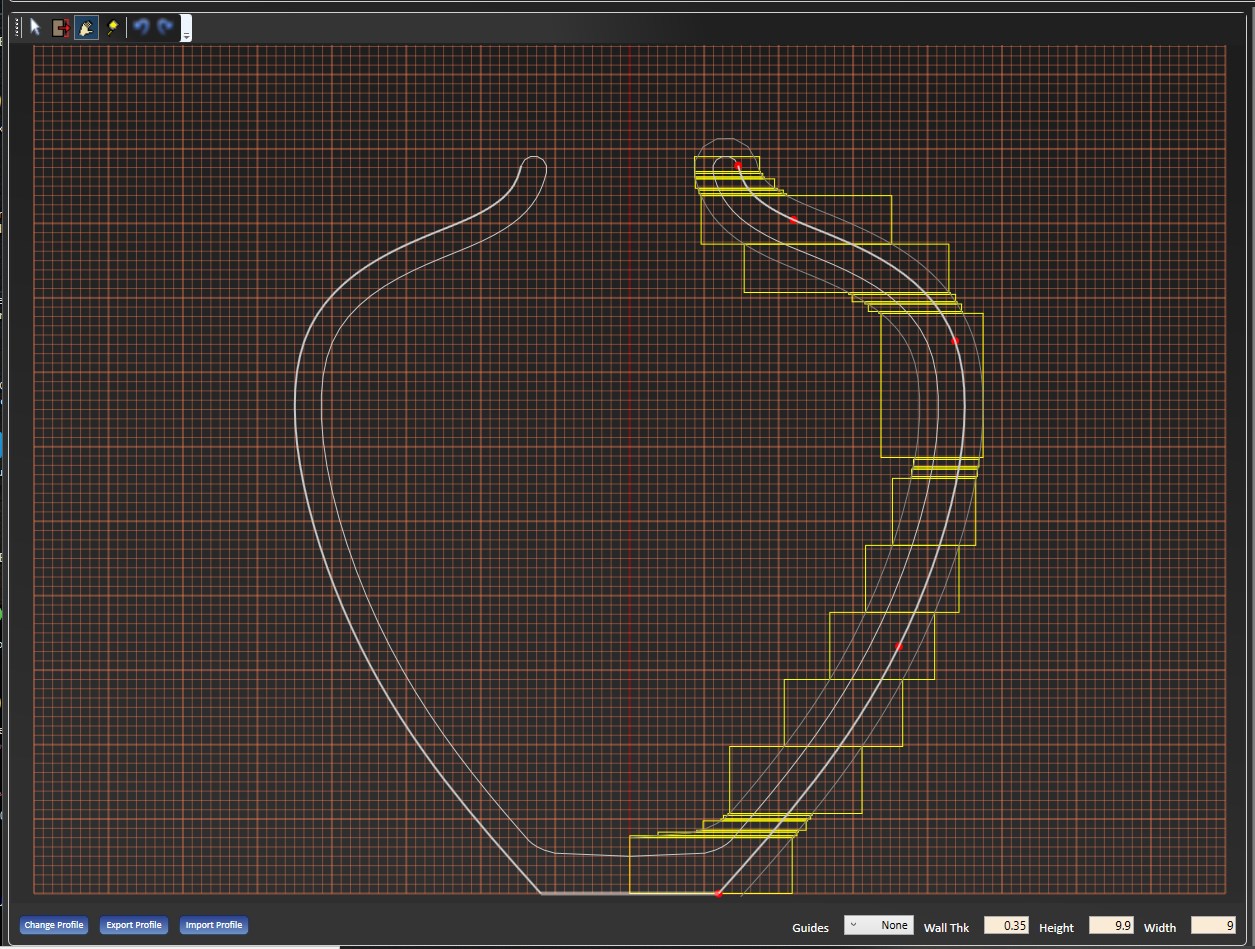Image resolution: width=1255 pixels, height=949 pixels.
Task: Grab the toolbar drag handle on the left
Action: [x=16, y=27]
